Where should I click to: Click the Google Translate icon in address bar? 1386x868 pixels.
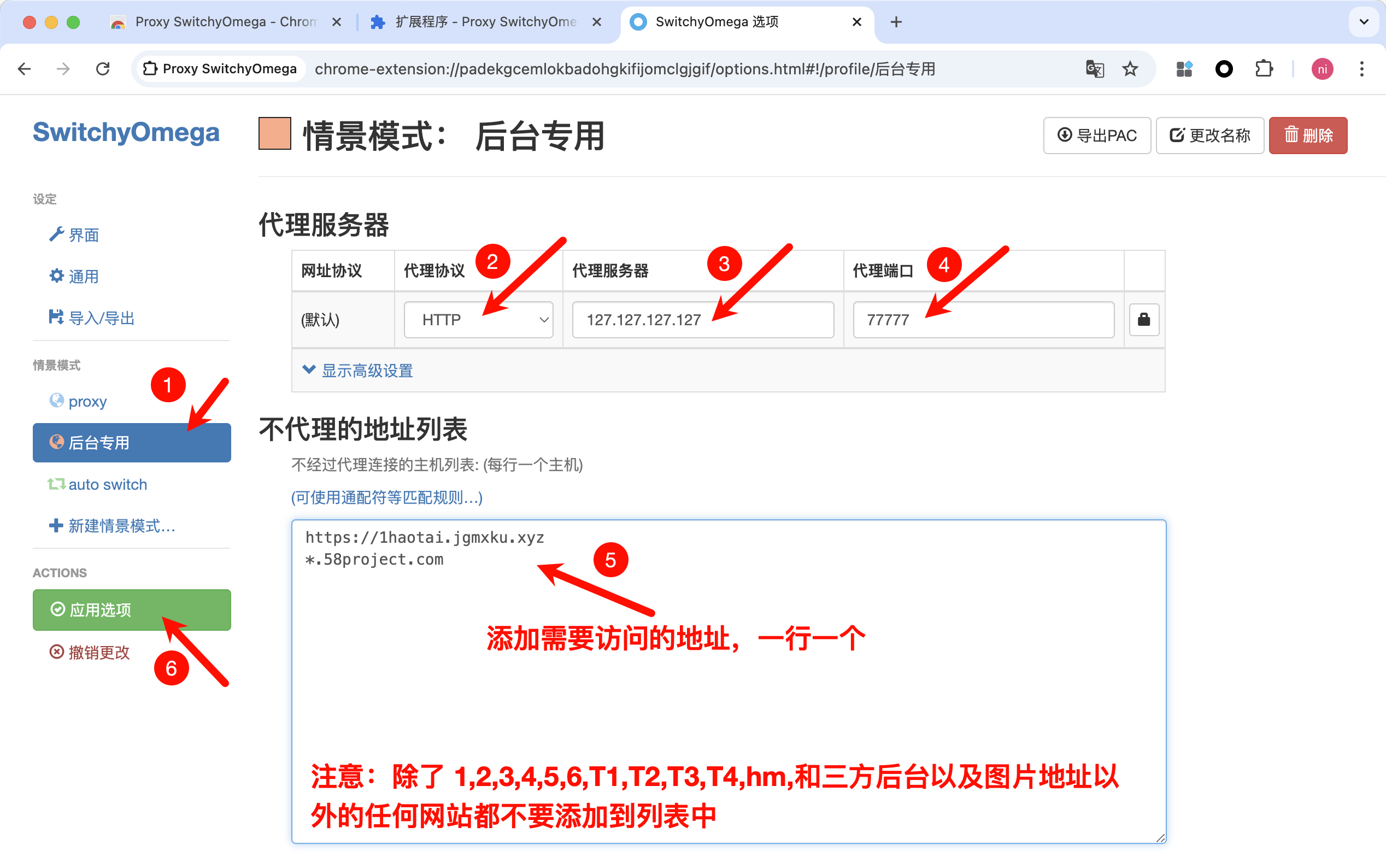coord(1095,69)
